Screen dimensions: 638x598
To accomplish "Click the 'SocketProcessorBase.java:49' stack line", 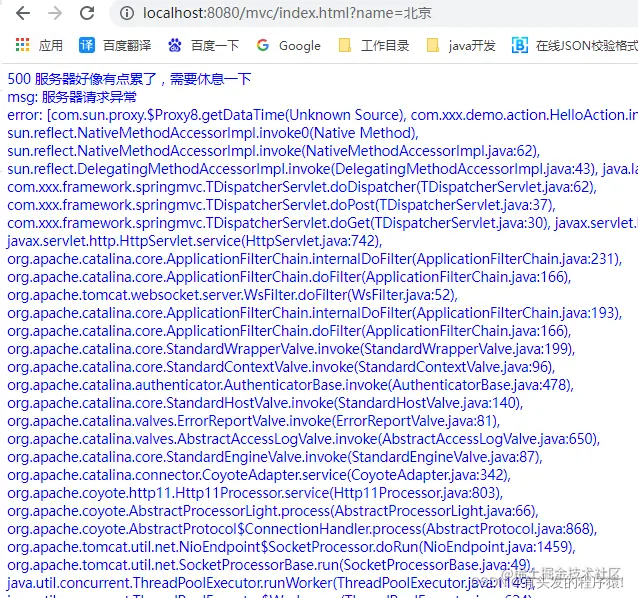I will 270,565.
